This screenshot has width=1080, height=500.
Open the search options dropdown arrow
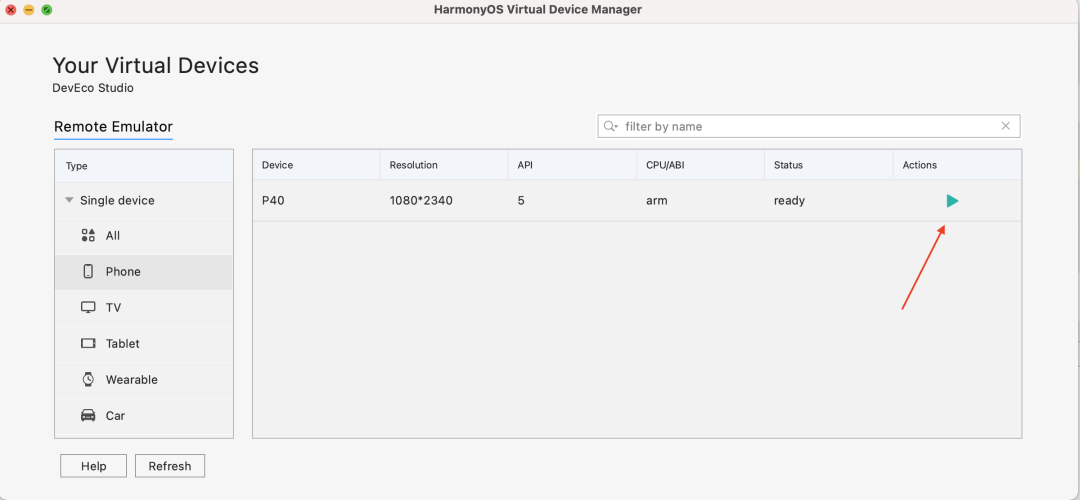(x=617, y=127)
